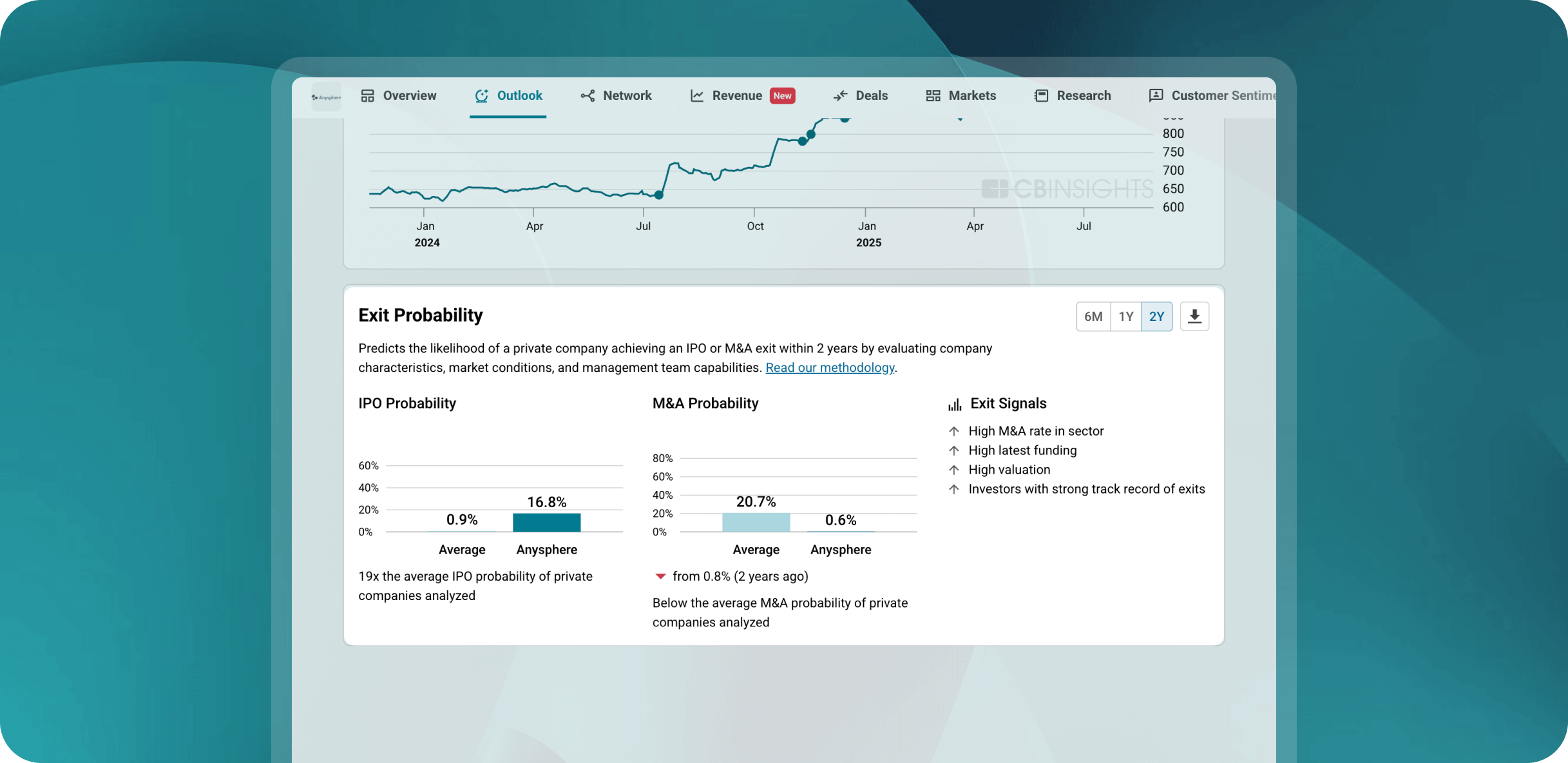
Task: Click the Revenue tab chart icon
Action: coord(697,95)
